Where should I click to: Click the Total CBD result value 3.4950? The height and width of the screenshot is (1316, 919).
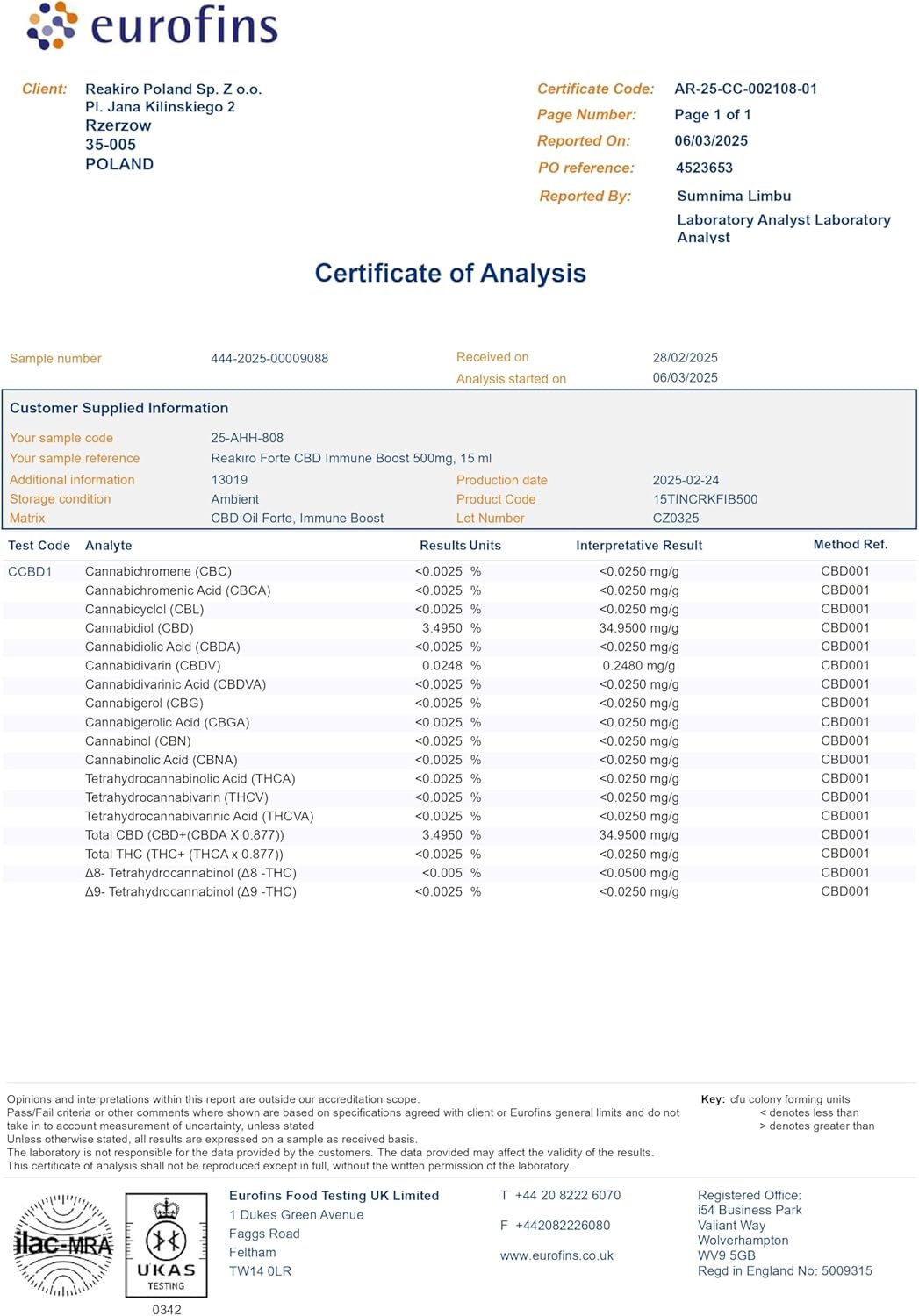point(442,835)
